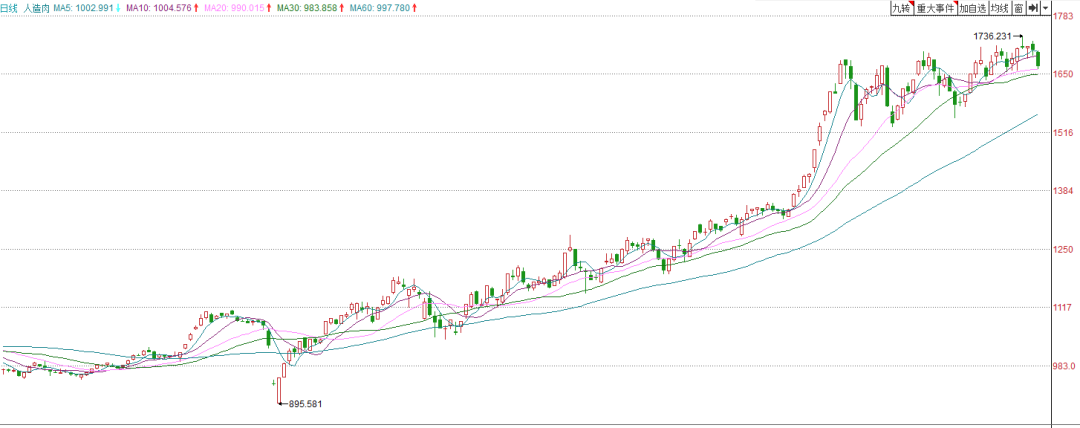Click 加自选 to add to watchlist
The height and width of the screenshot is (428, 1080).
point(973,8)
